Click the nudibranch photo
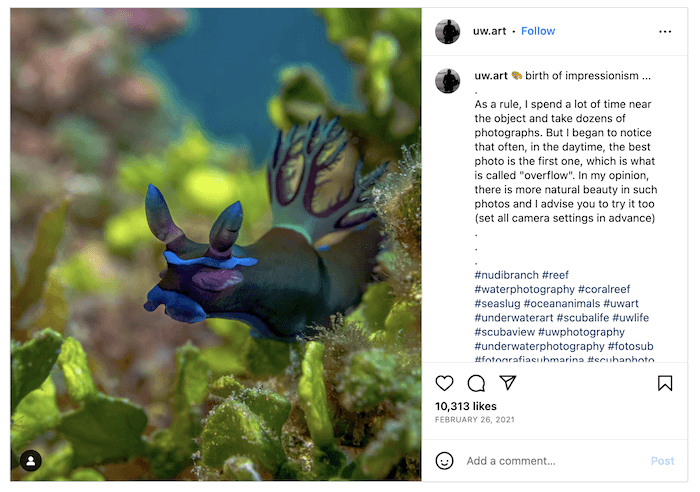The image size is (700, 492). tap(216, 244)
